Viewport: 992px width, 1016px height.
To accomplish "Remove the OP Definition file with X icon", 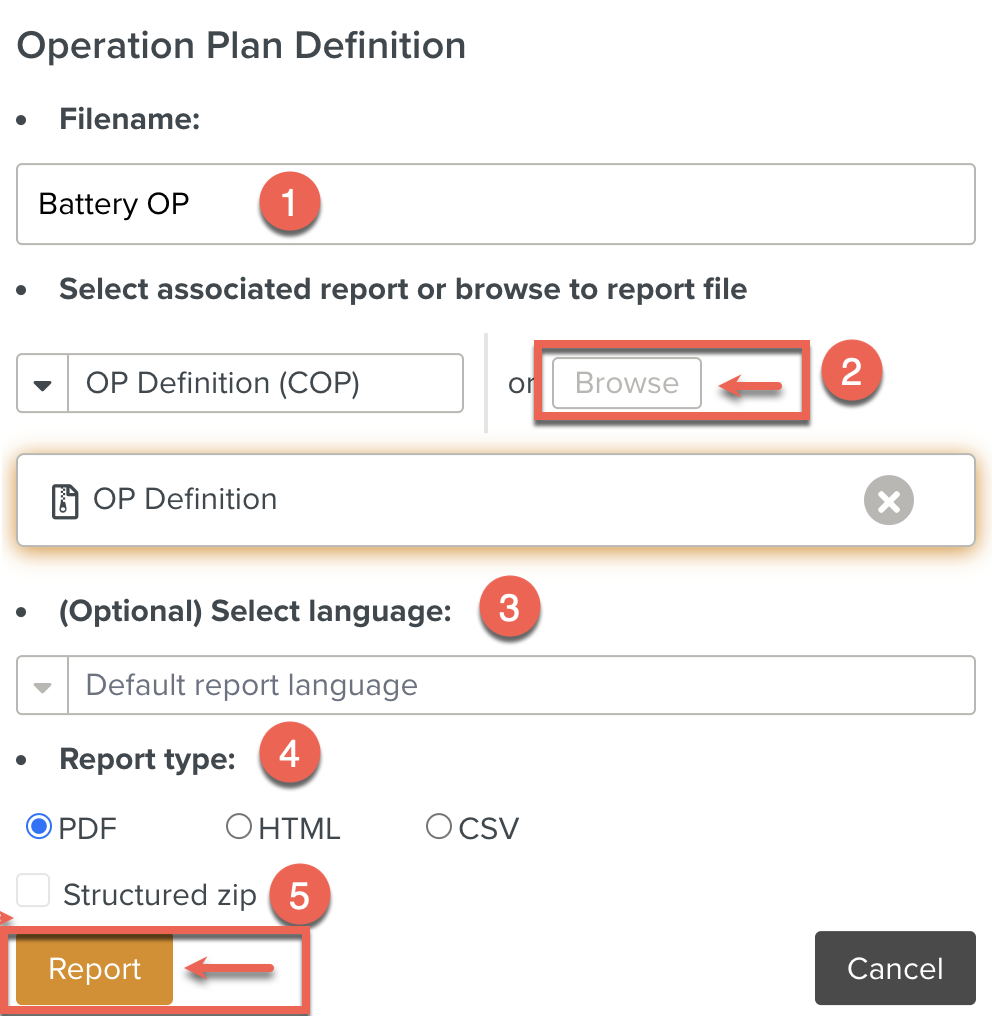I will pyautogui.click(x=888, y=500).
